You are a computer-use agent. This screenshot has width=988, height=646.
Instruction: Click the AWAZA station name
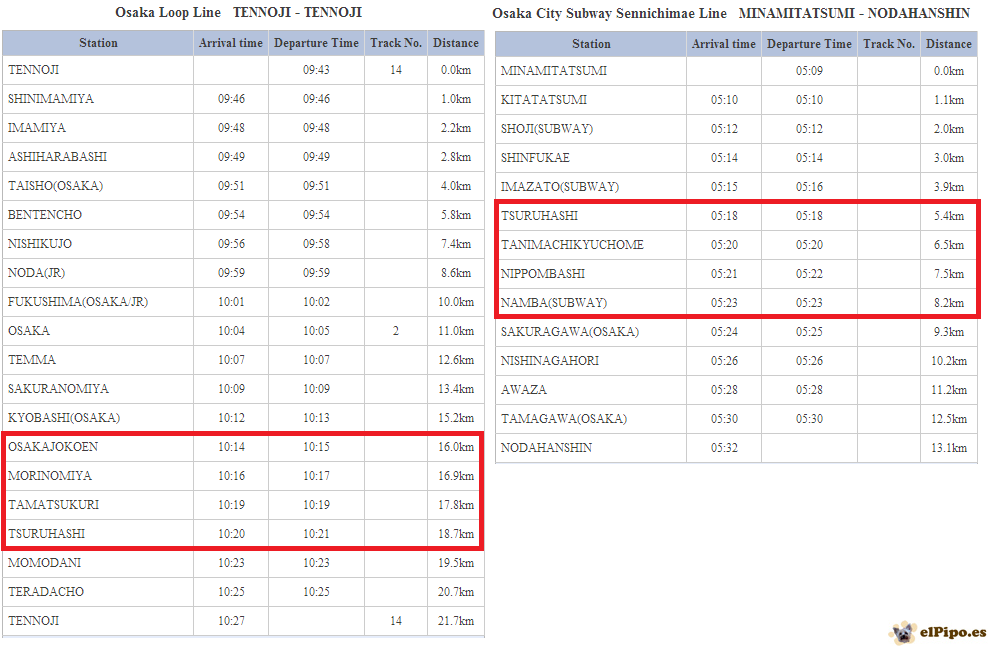(524, 390)
